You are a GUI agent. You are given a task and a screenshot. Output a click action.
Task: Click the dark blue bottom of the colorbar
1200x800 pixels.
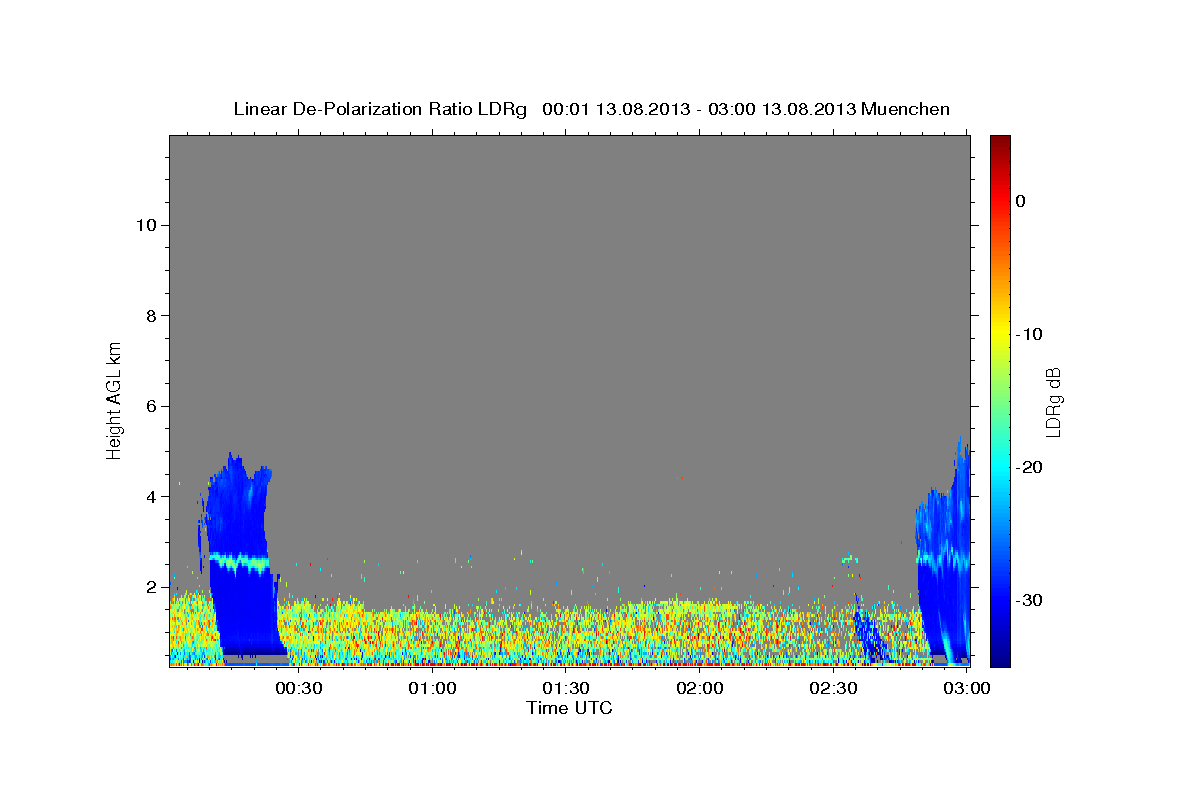[x=1000, y=655]
